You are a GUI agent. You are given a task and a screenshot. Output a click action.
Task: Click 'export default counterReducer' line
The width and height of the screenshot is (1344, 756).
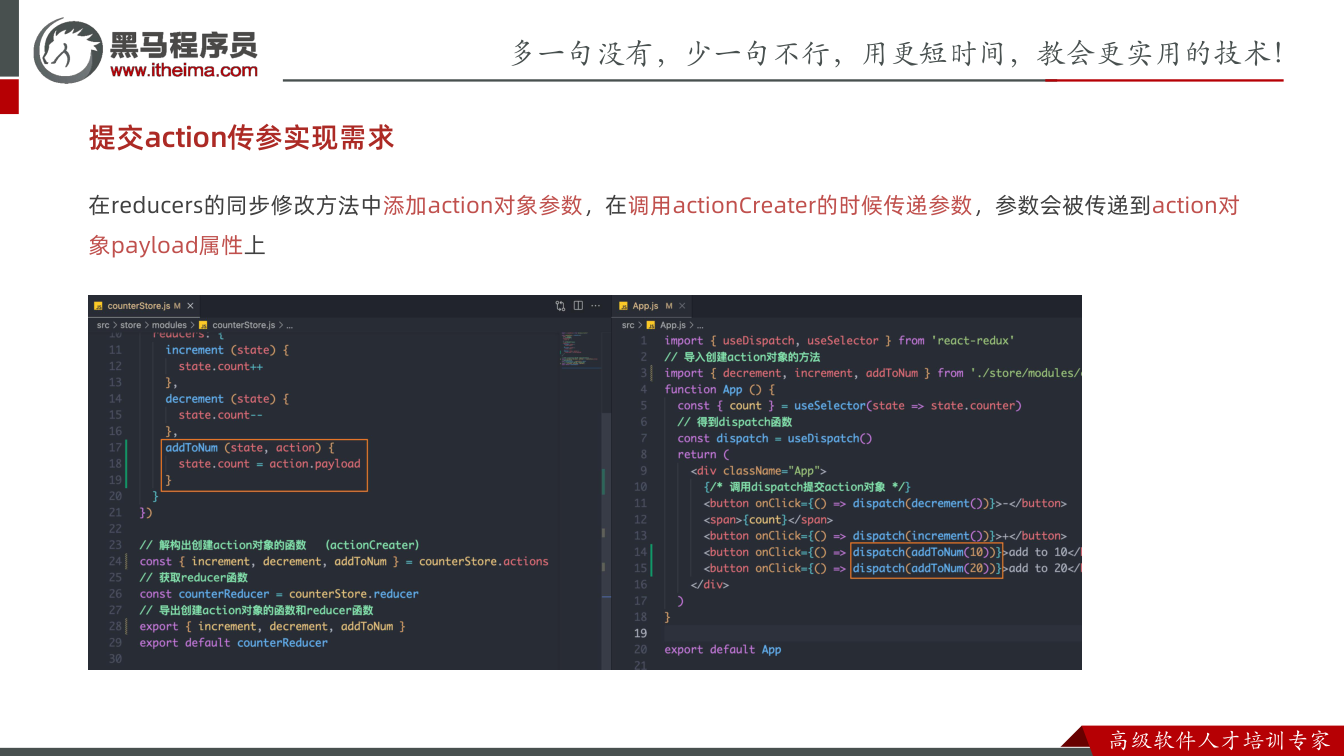(234, 642)
